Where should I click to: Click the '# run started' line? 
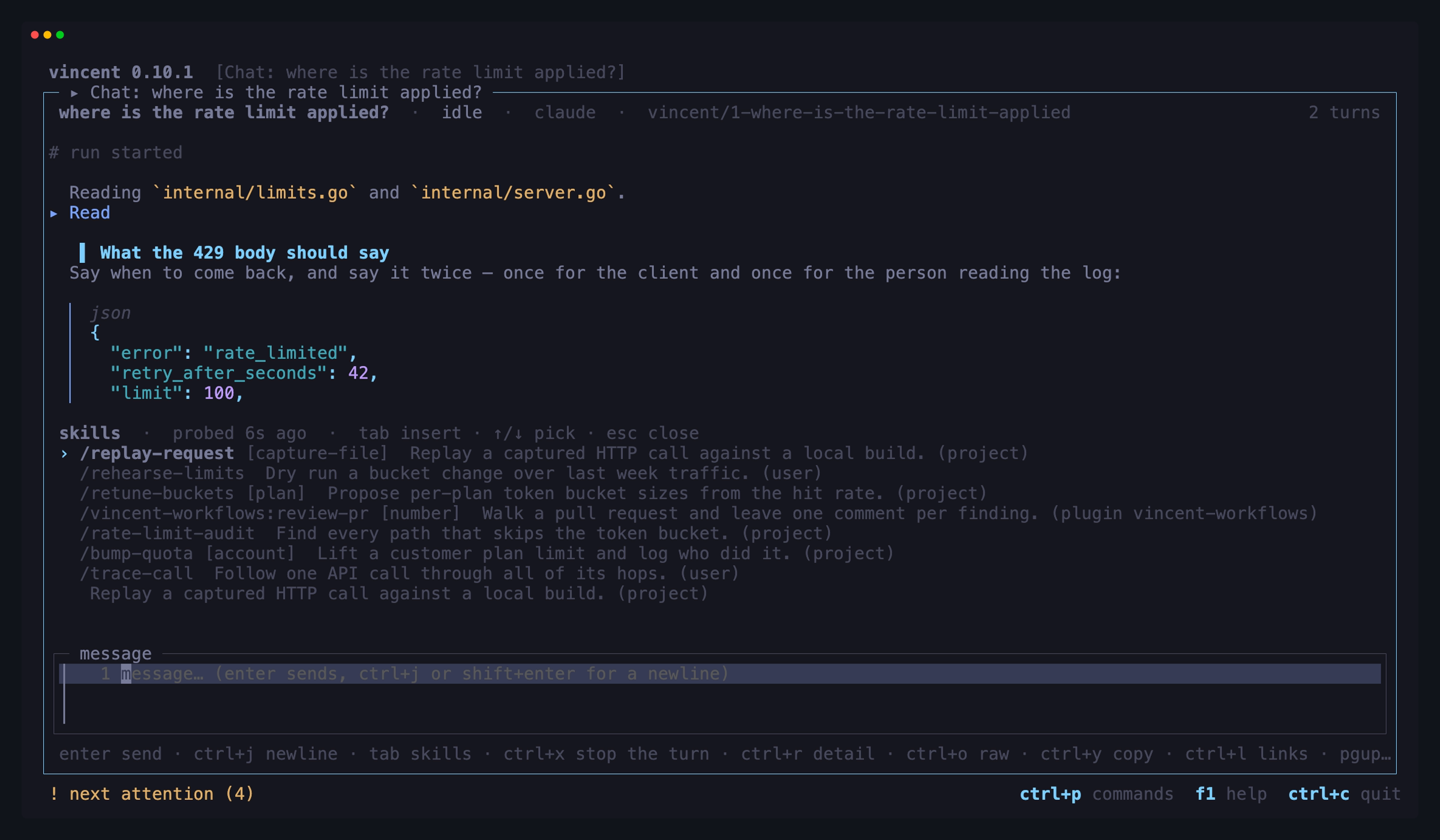[x=115, y=152]
